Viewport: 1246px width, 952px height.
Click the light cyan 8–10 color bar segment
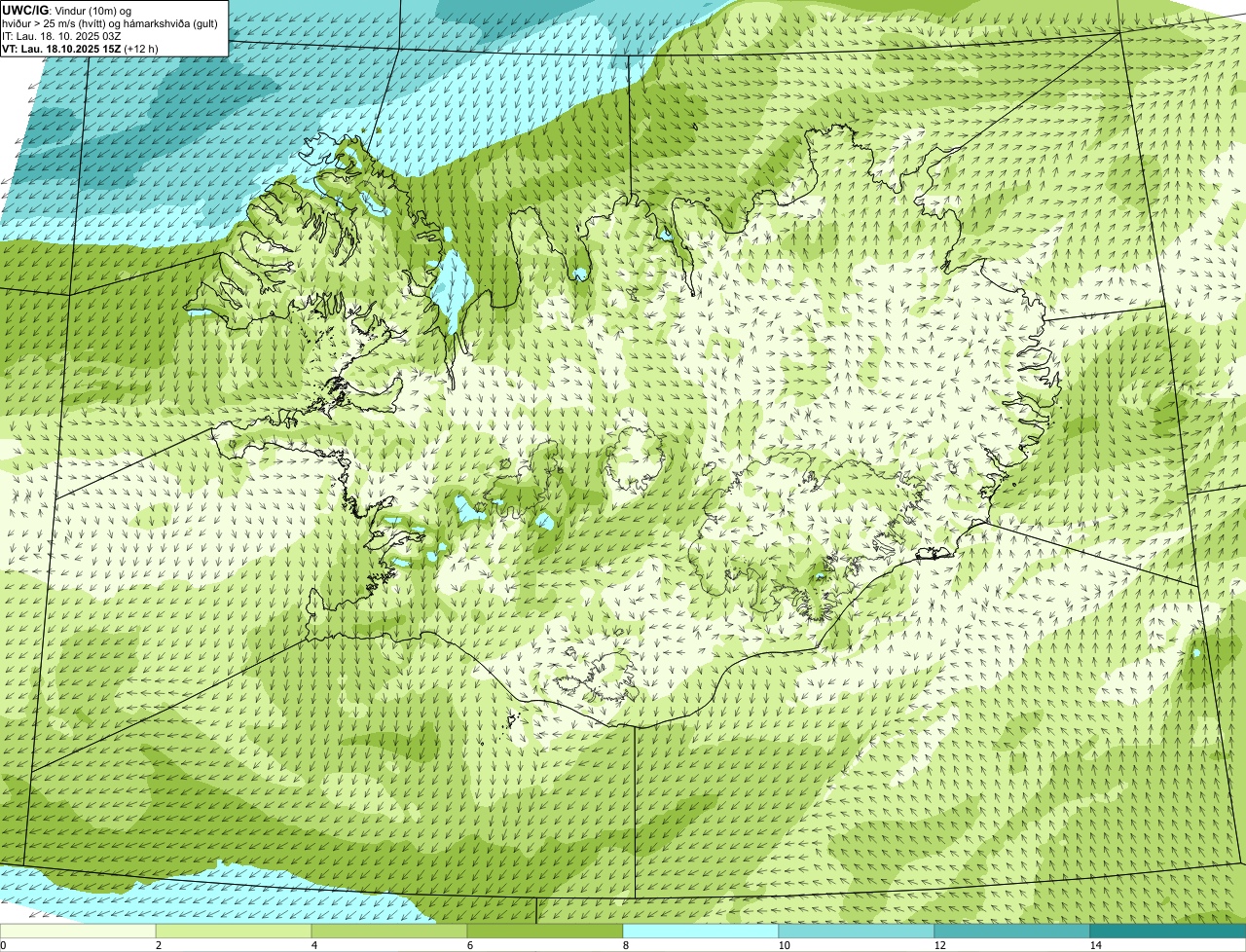(701, 931)
